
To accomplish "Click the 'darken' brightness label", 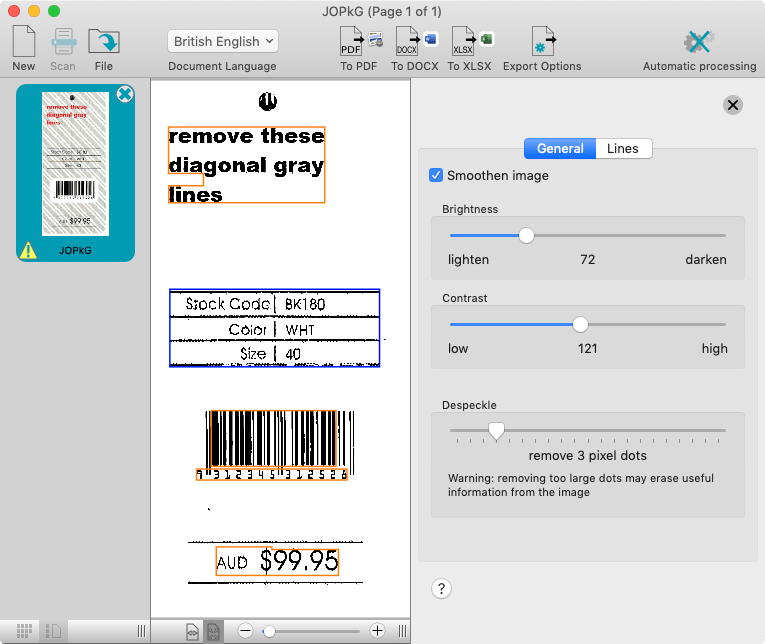I will pos(705,260).
